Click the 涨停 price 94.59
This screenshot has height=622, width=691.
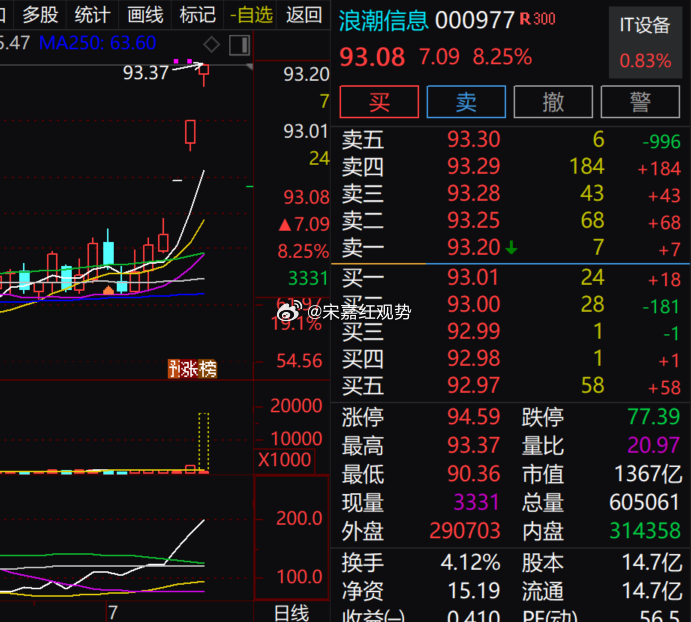(x=474, y=417)
